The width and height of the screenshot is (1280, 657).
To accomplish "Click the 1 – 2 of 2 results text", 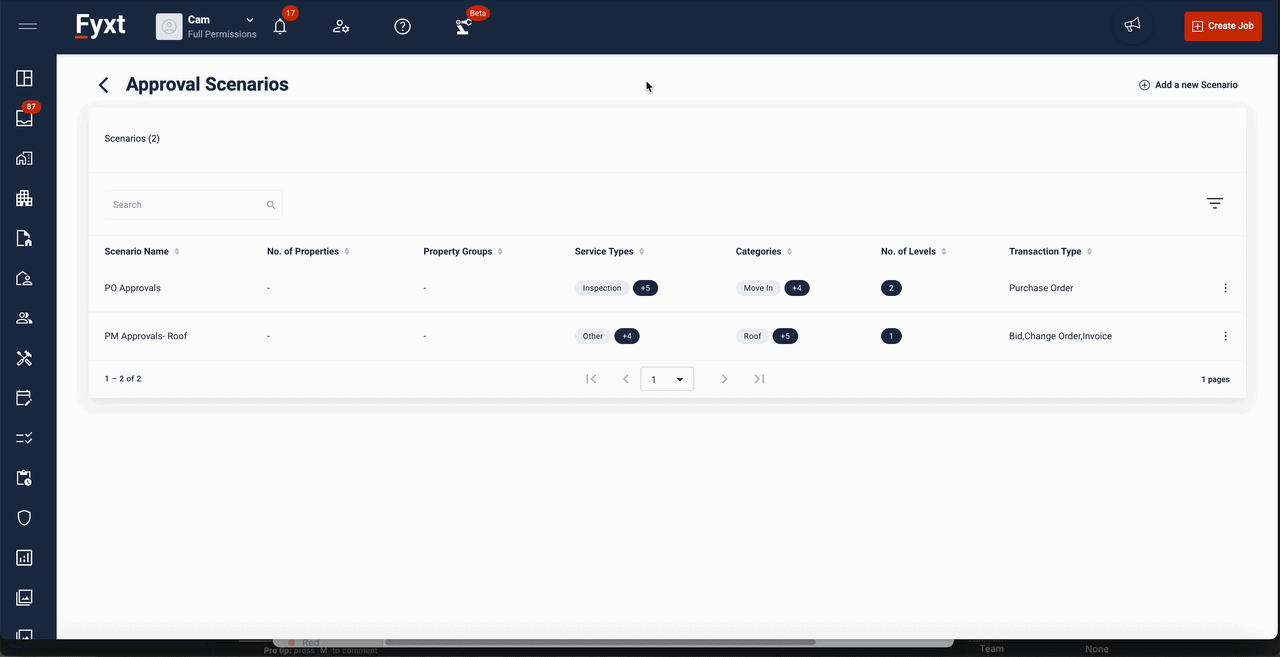I will tap(123, 379).
